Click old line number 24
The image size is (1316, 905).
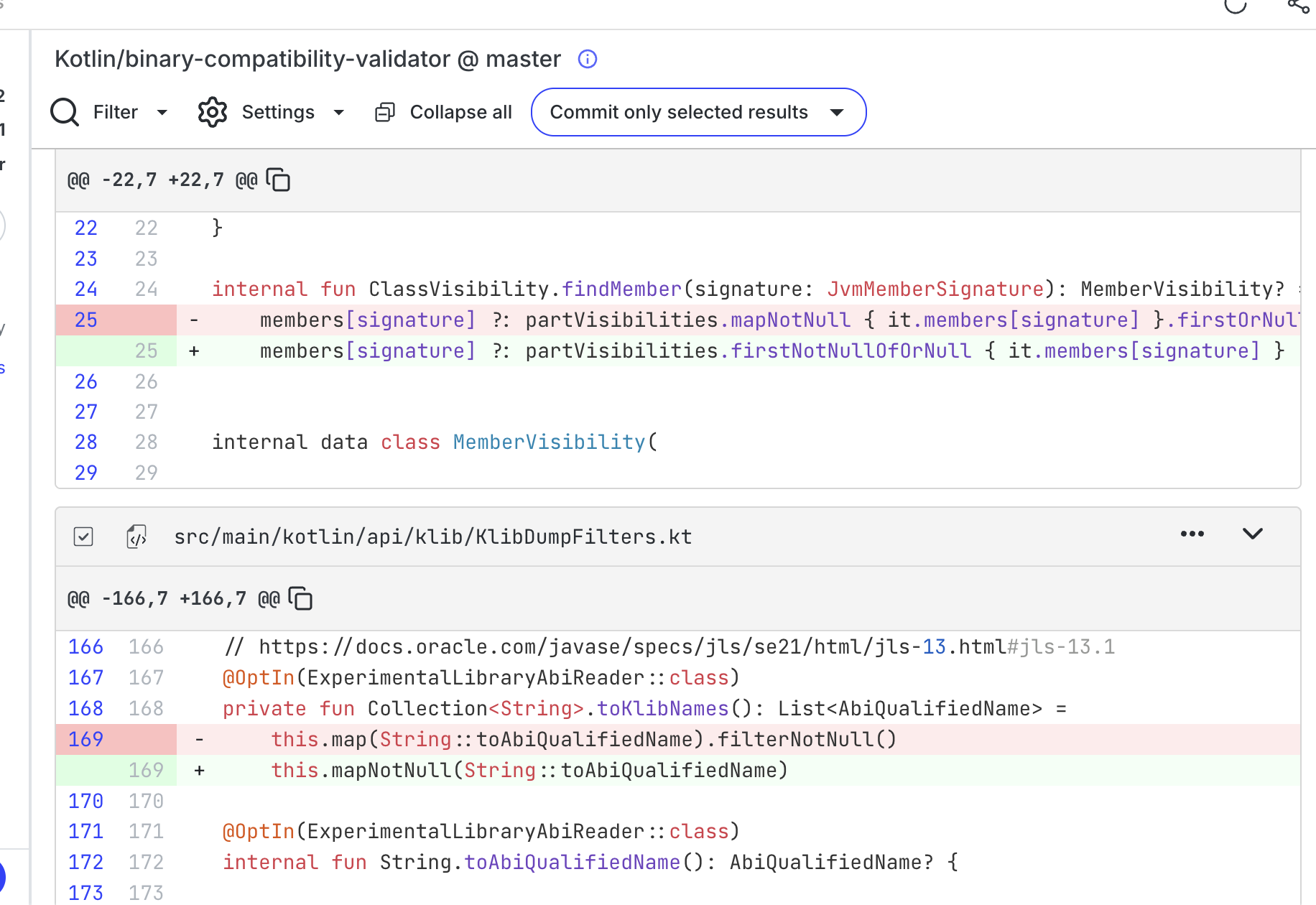(86, 289)
